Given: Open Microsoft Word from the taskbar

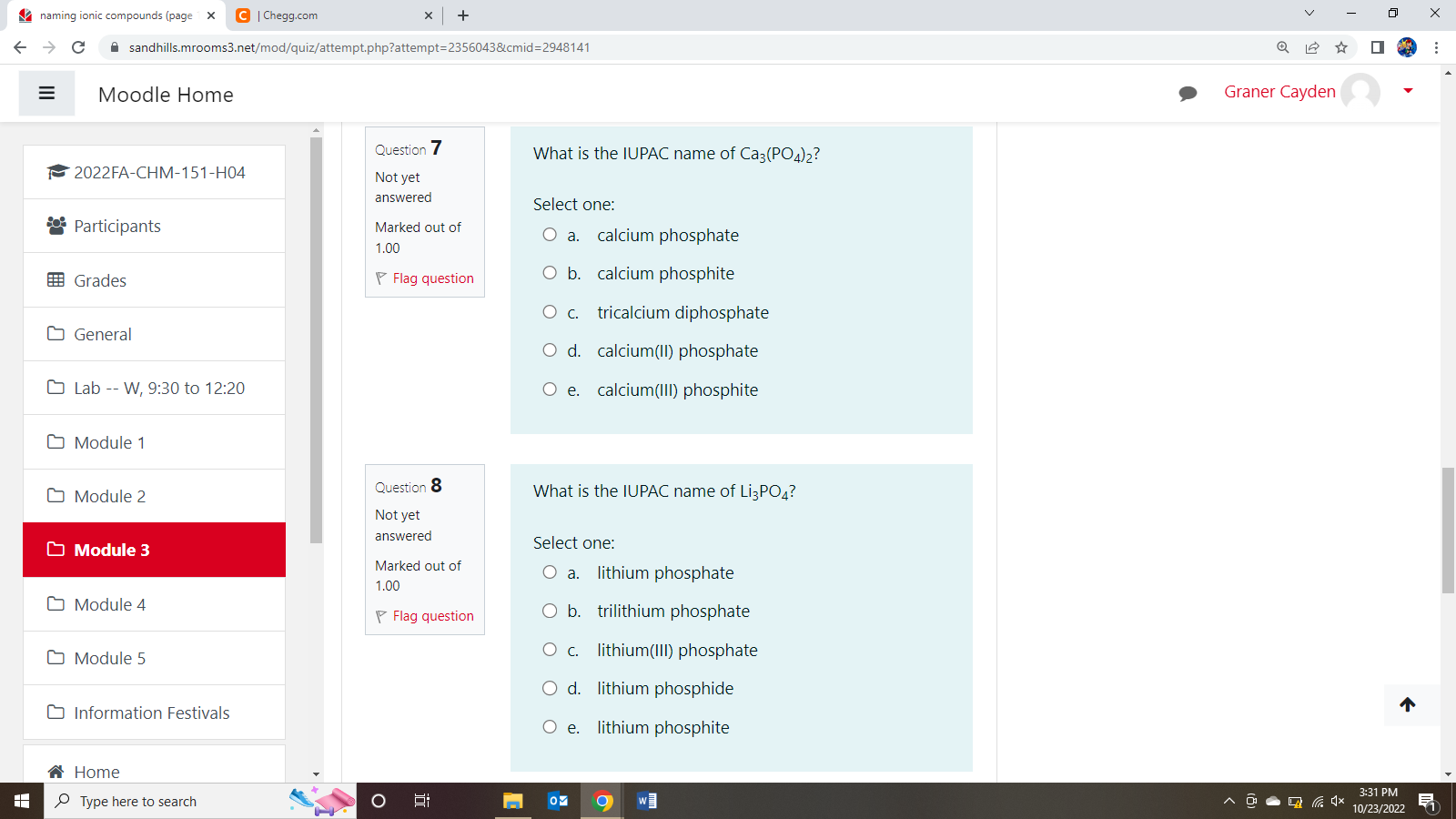Looking at the screenshot, I should (646, 801).
